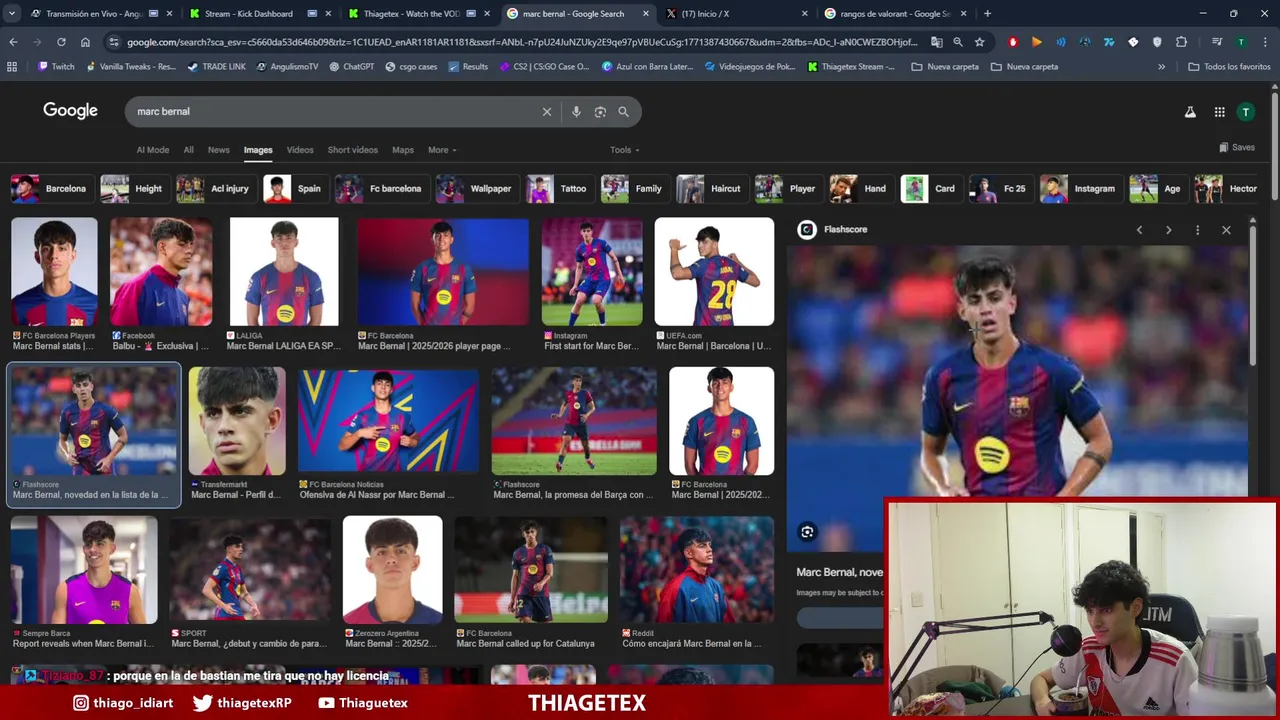The width and height of the screenshot is (1280, 720).
Task: Switch to the Videos tab
Action: (300, 150)
